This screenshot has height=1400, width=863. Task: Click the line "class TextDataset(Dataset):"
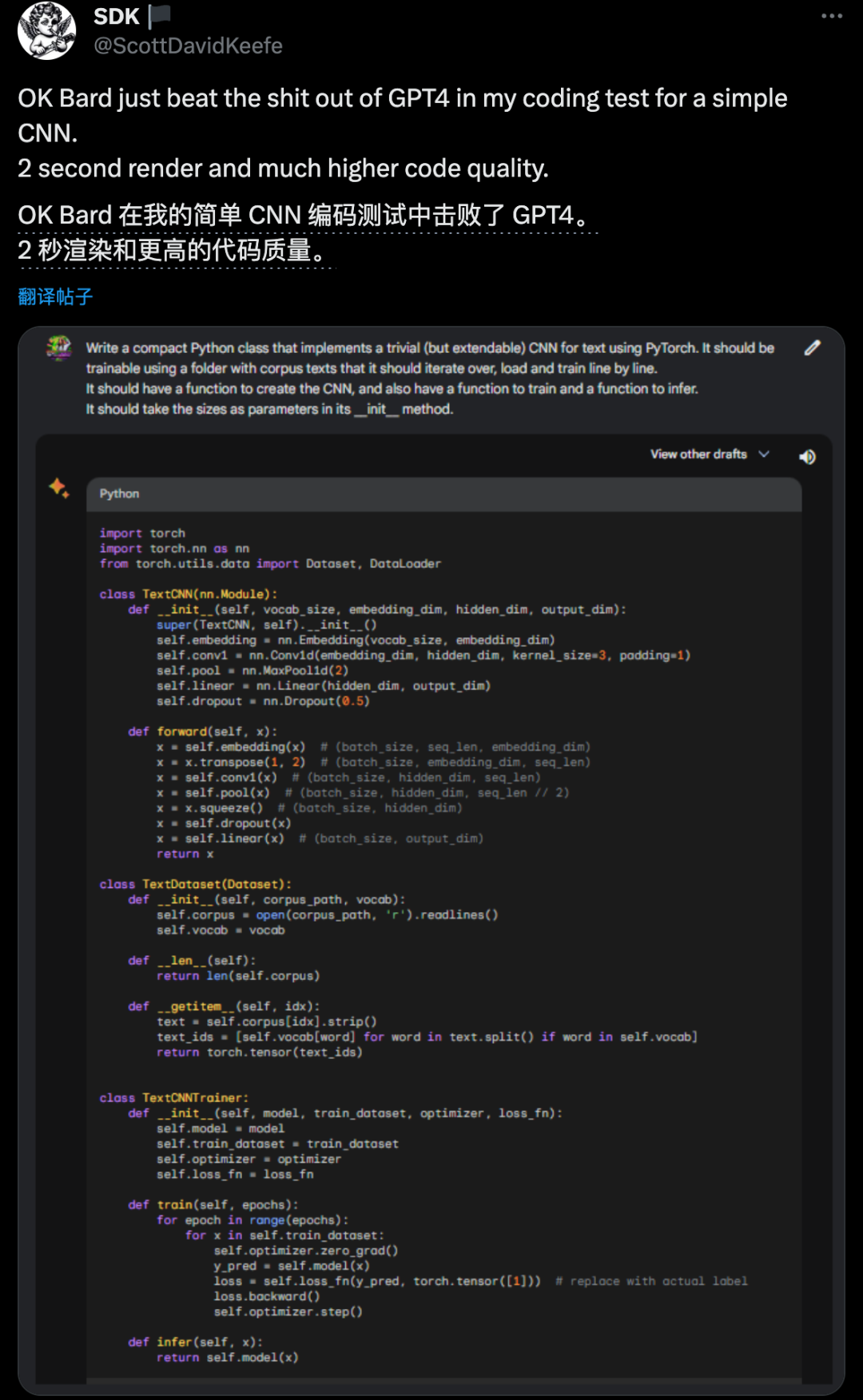tap(196, 884)
